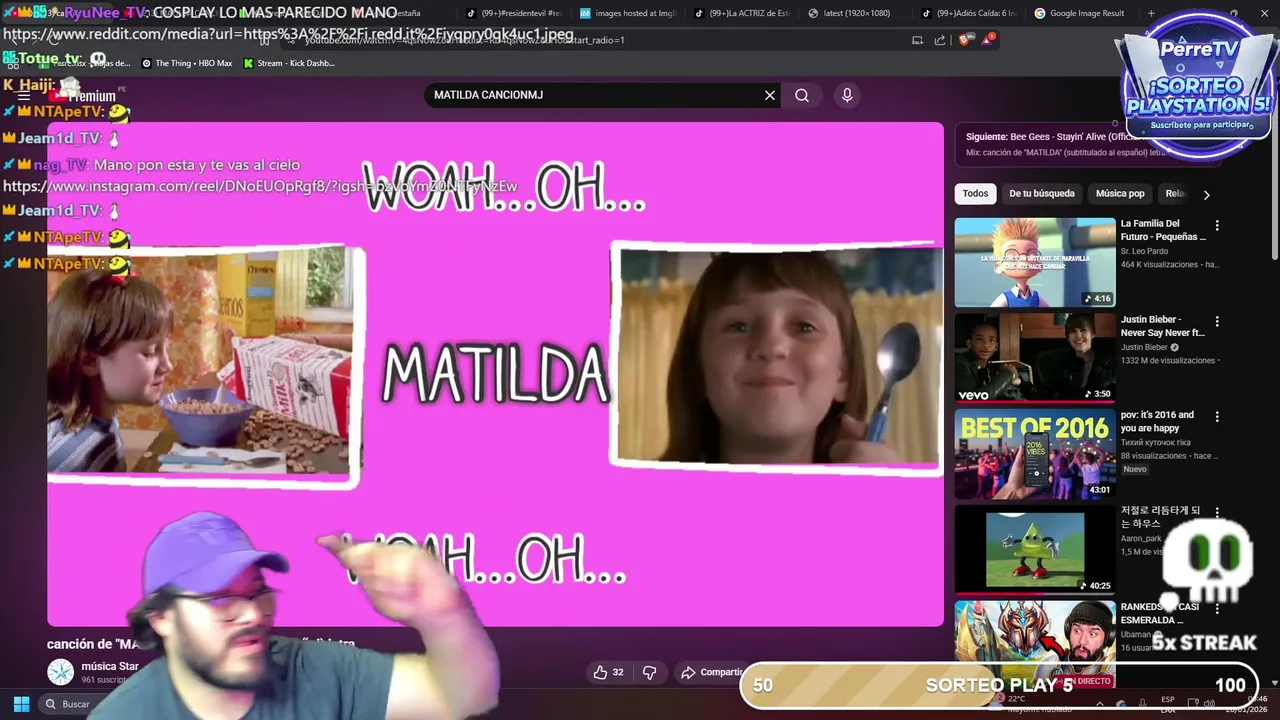Switch to Adiós Caída TikTok tab
This screenshot has height=720, width=1280.
(x=970, y=13)
